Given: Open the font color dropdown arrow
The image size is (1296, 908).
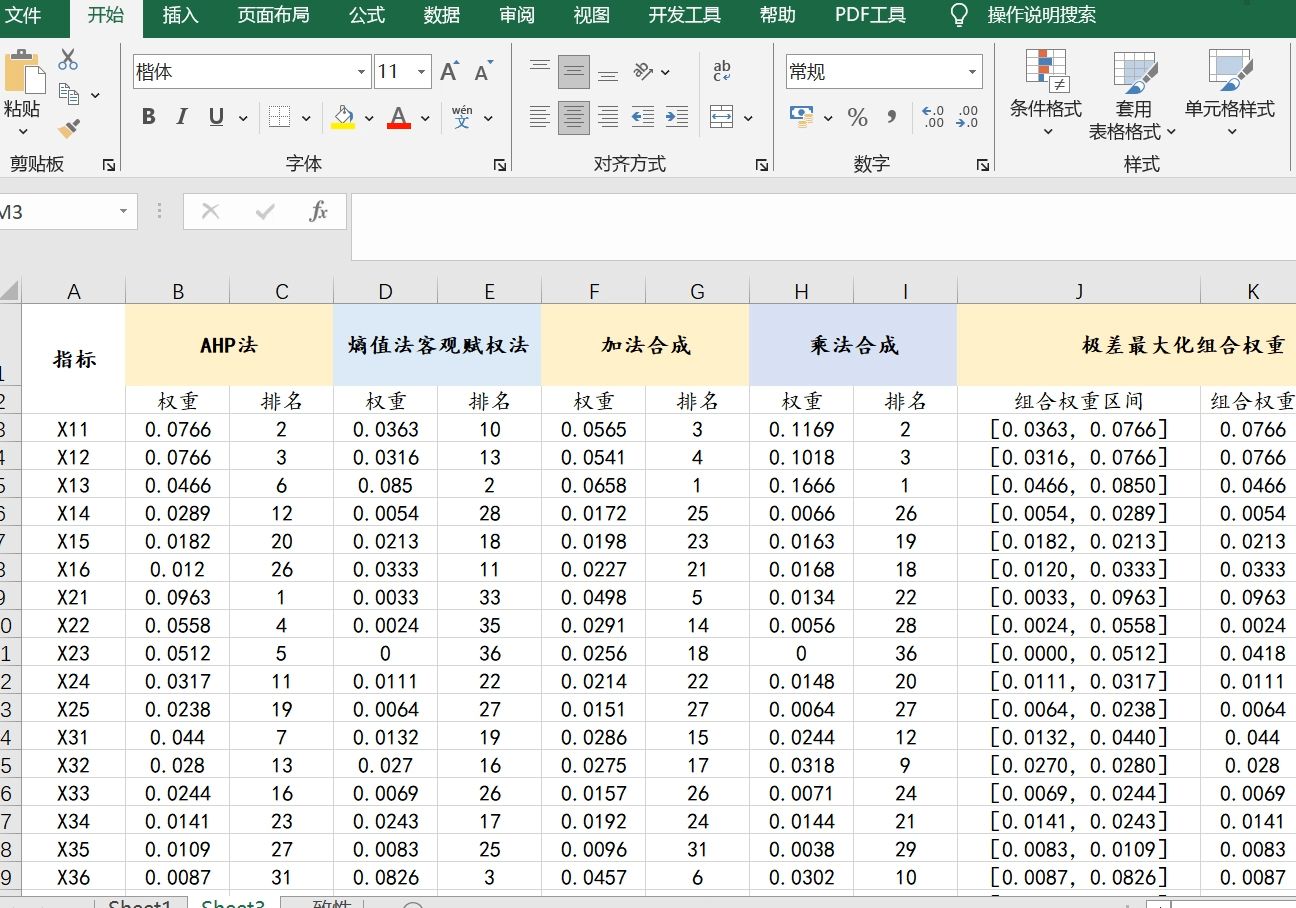Looking at the screenshot, I should point(425,118).
